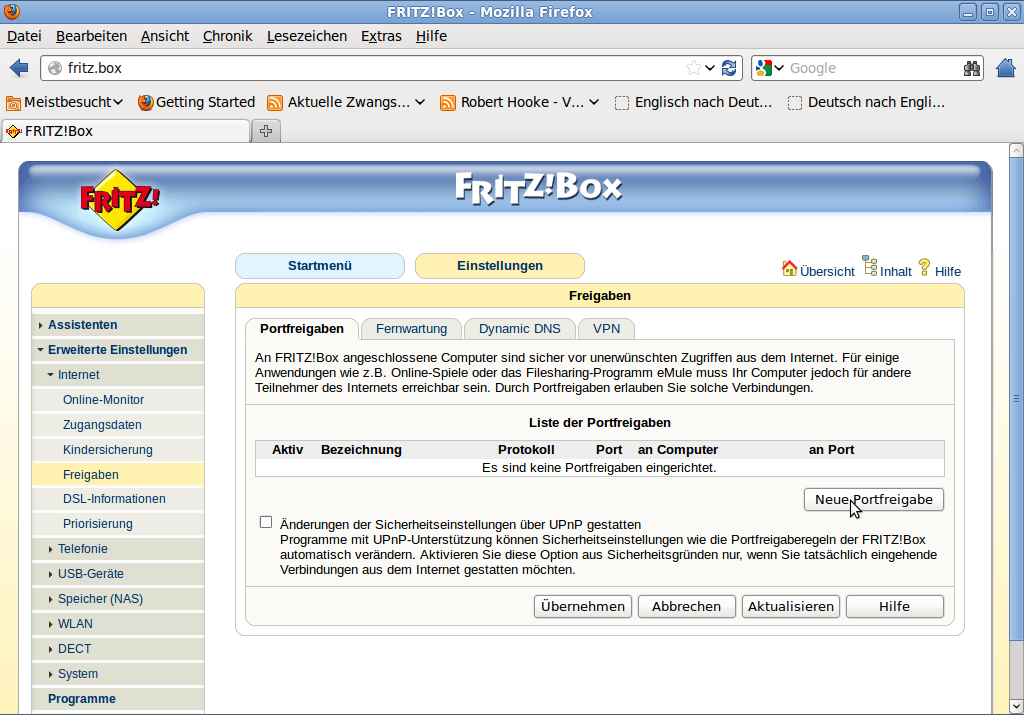The width and height of the screenshot is (1024, 715).
Task: Select Kindersicherung in the sidebar
Action: point(107,450)
